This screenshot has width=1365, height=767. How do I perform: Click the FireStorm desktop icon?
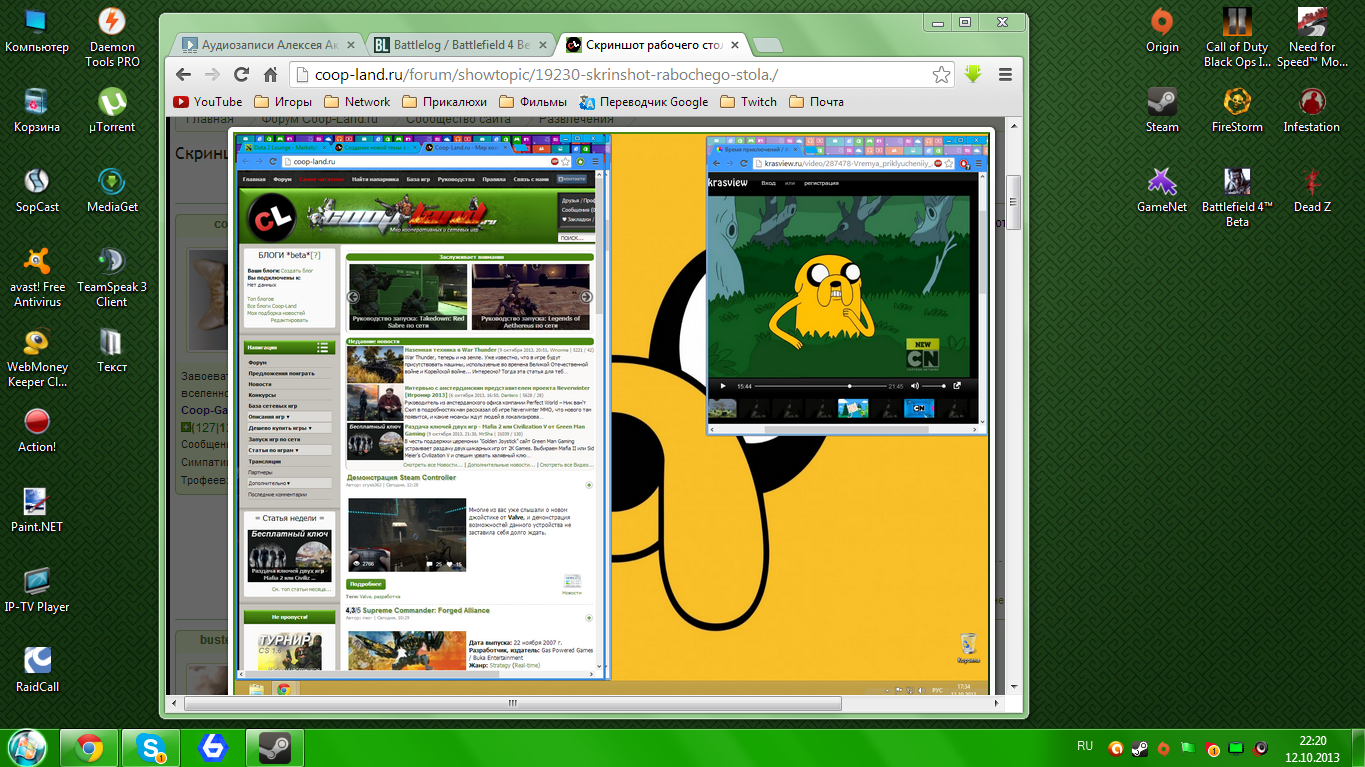pos(1237,111)
